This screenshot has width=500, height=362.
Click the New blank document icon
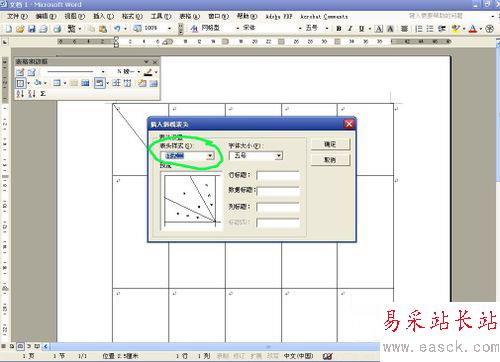pyautogui.click(x=8, y=29)
